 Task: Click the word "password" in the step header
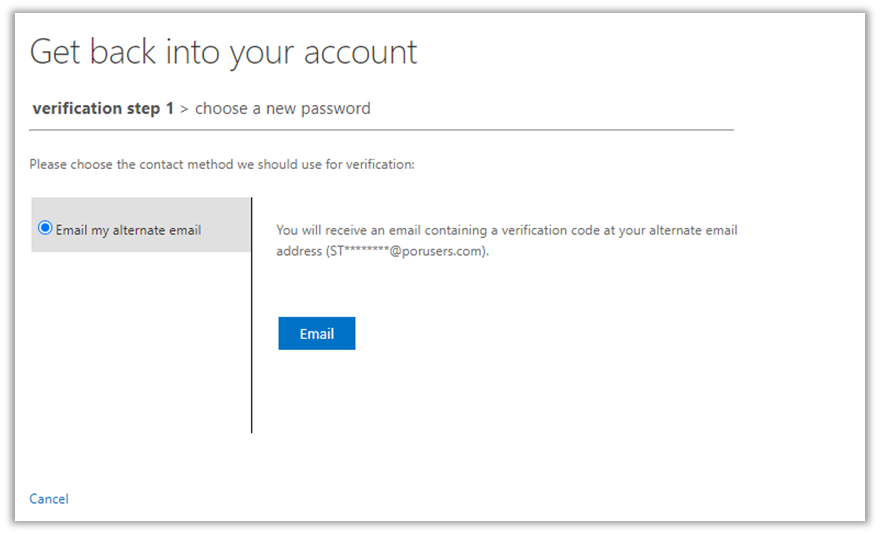pos(336,109)
